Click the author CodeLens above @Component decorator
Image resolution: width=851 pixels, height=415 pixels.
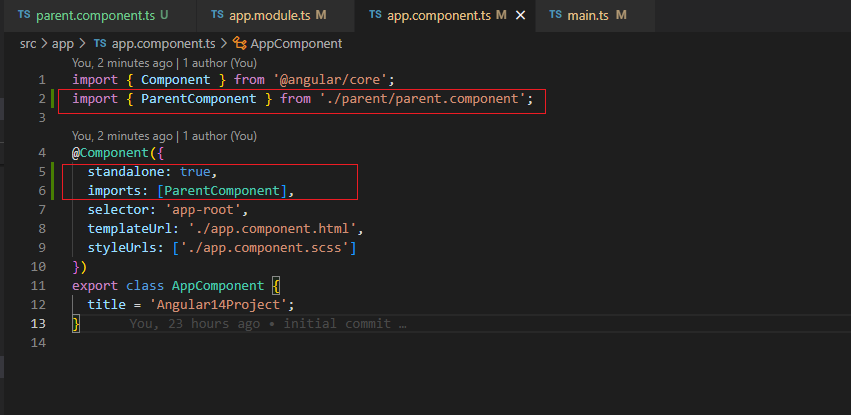164,135
